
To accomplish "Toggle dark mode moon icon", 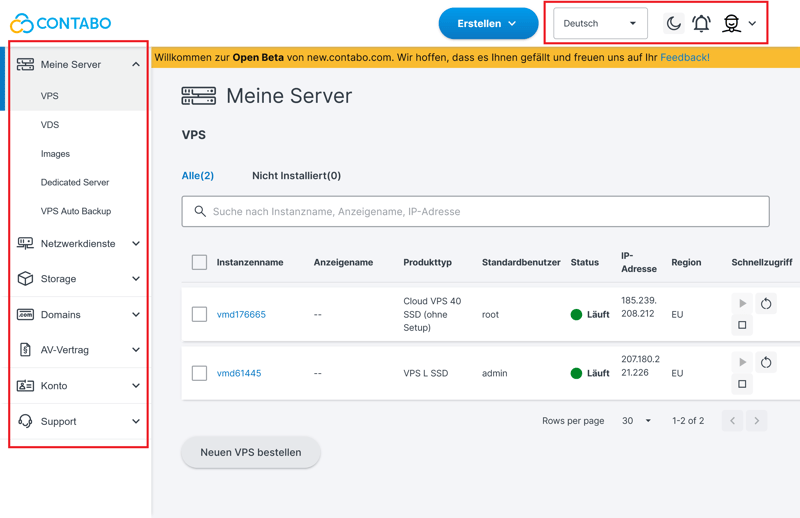I will point(673,23).
